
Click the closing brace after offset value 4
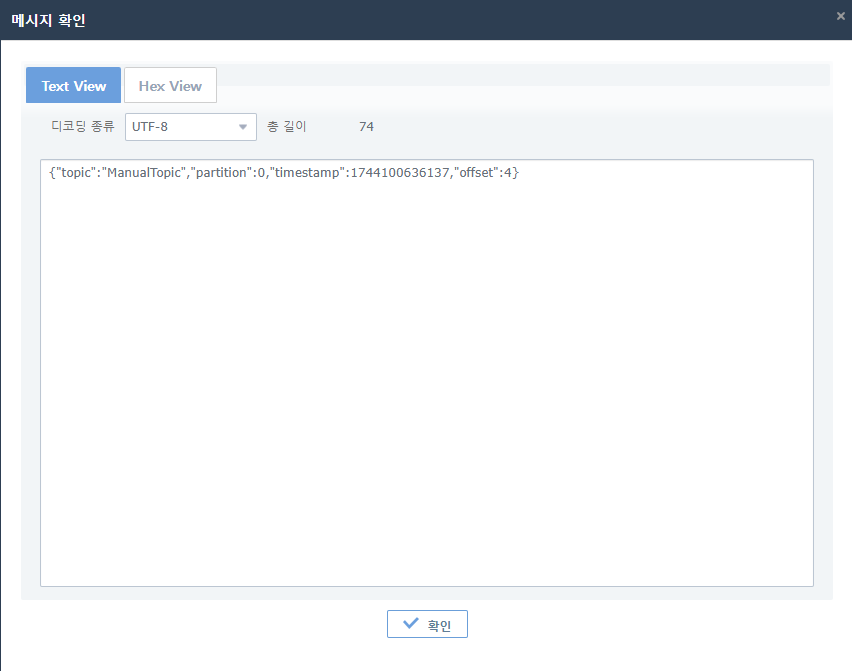pyautogui.click(x=516, y=173)
